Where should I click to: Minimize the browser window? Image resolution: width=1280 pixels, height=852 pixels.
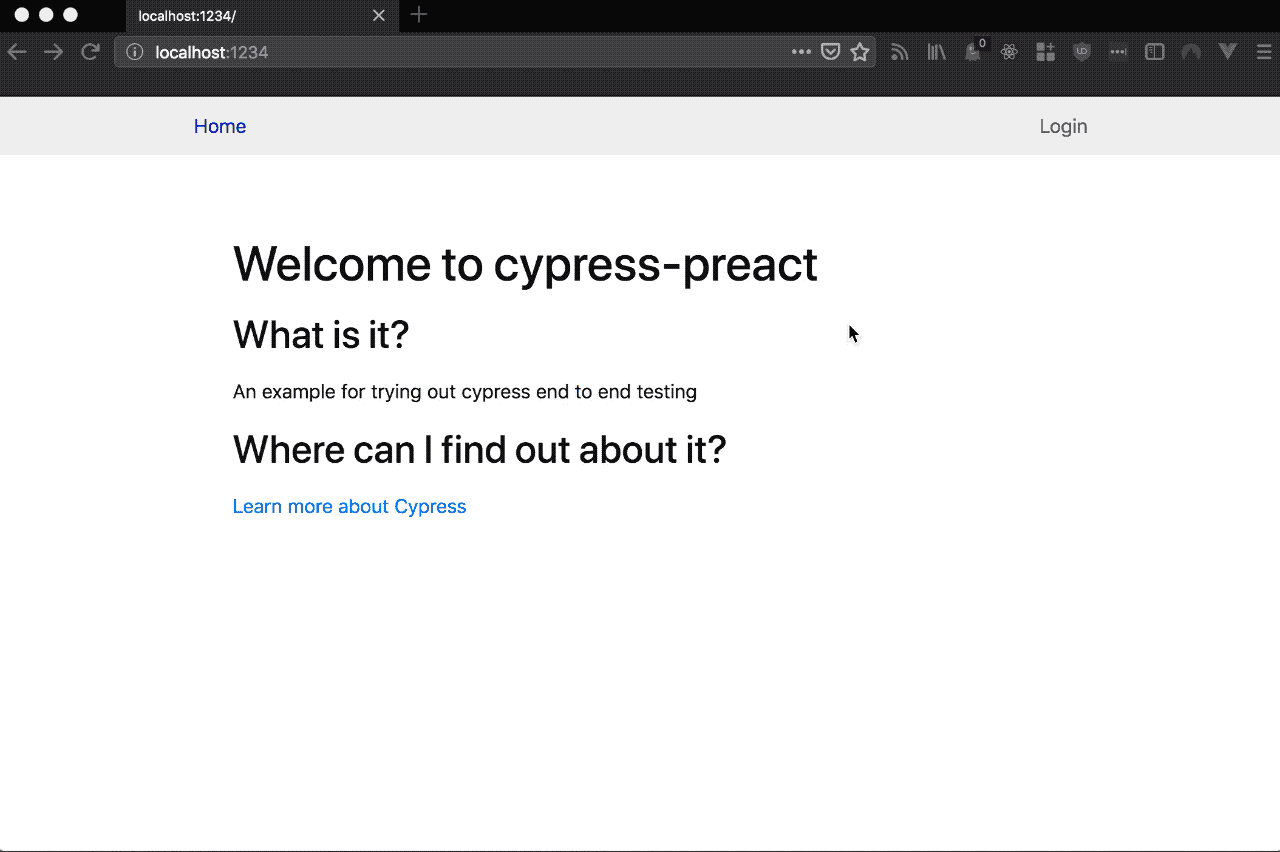point(46,15)
